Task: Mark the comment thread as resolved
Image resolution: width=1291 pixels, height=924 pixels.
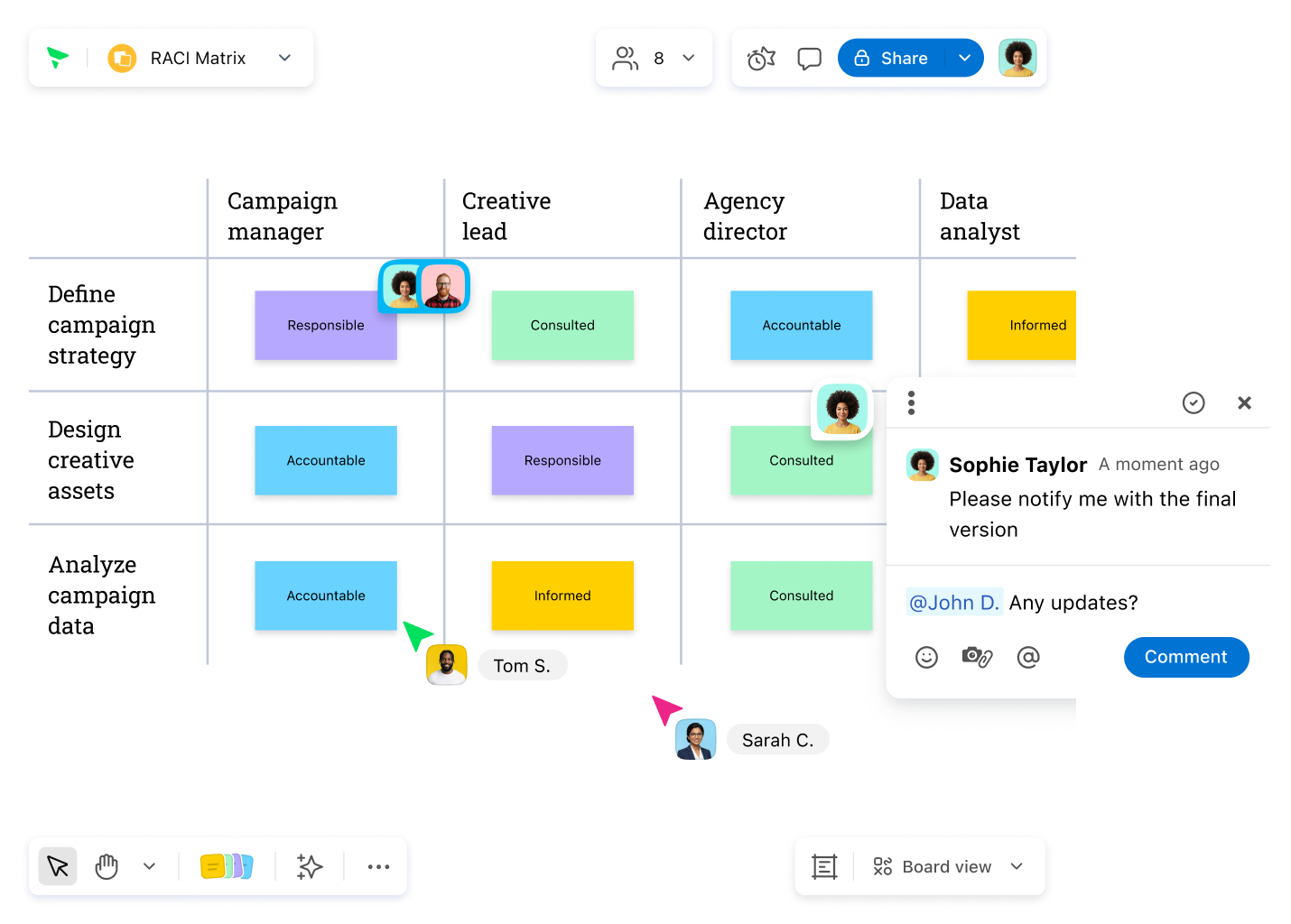Action: 1193,402
